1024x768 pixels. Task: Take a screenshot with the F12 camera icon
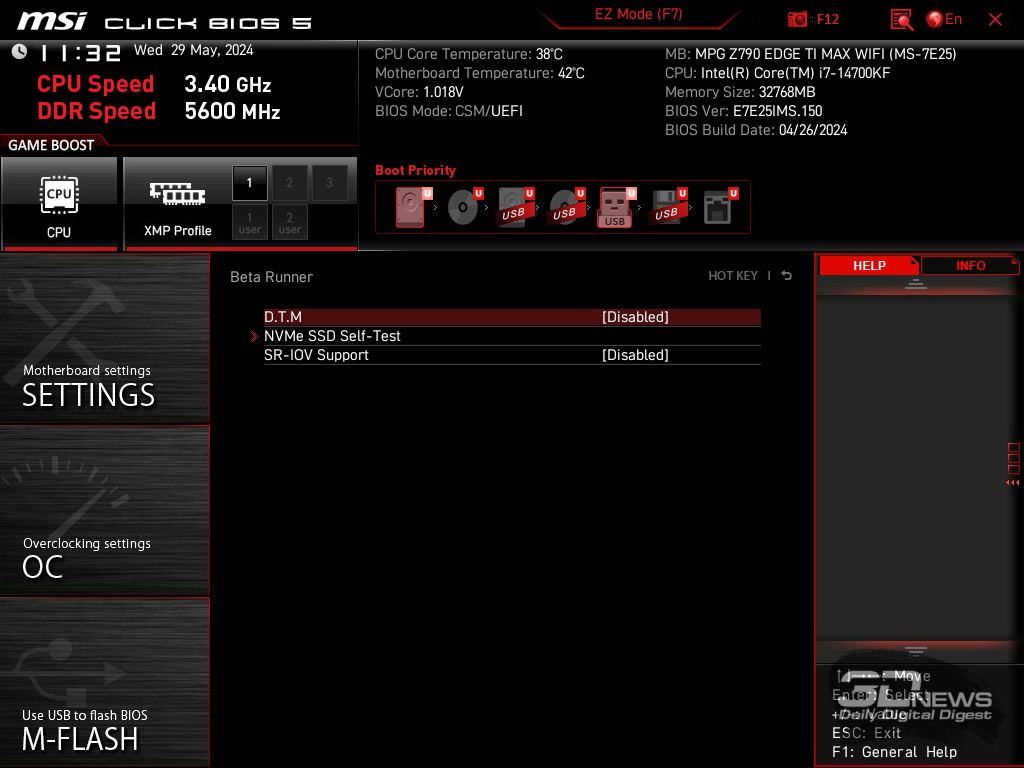(797, 20)
